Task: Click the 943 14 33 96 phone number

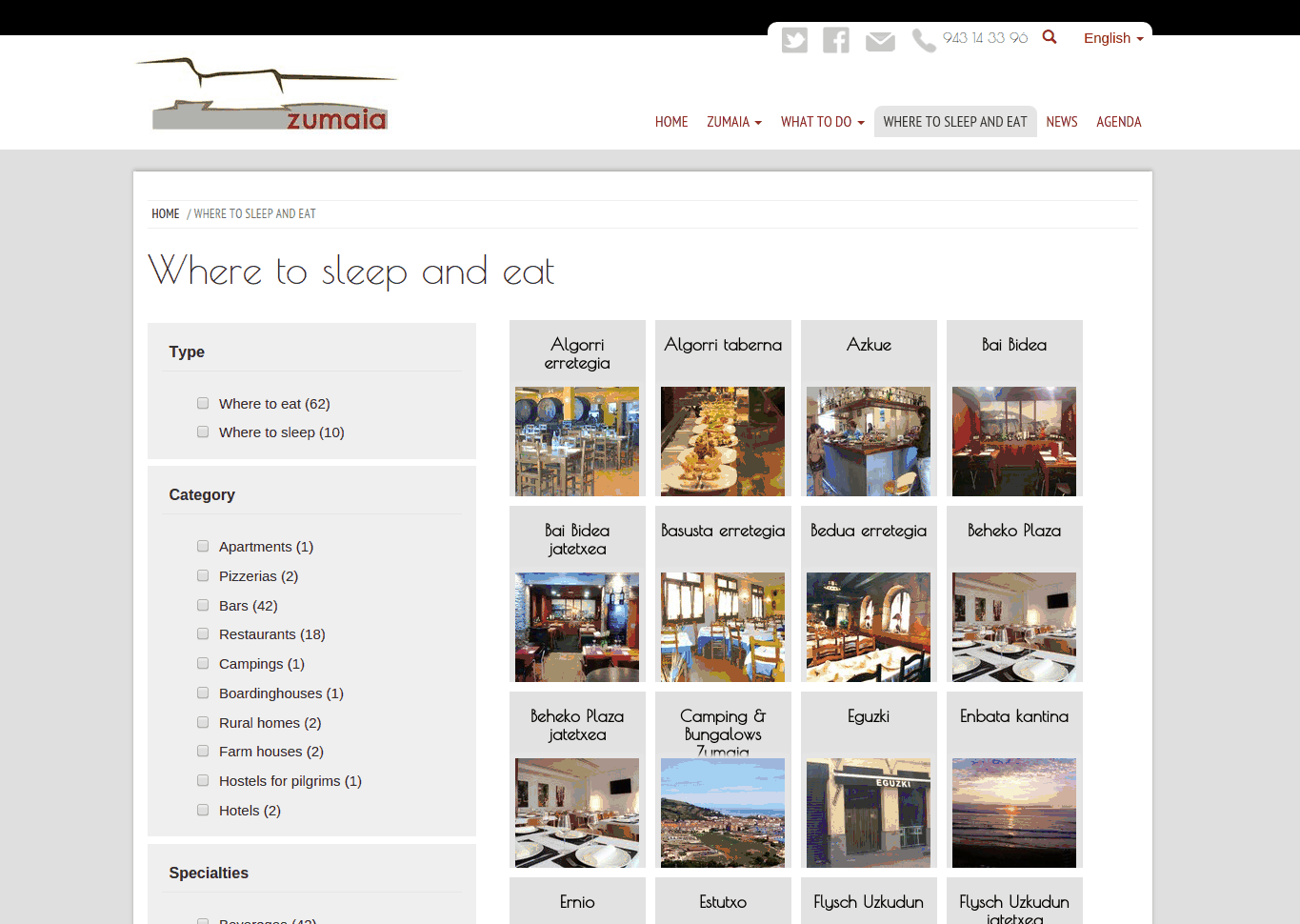Action: tap(985, 38)
